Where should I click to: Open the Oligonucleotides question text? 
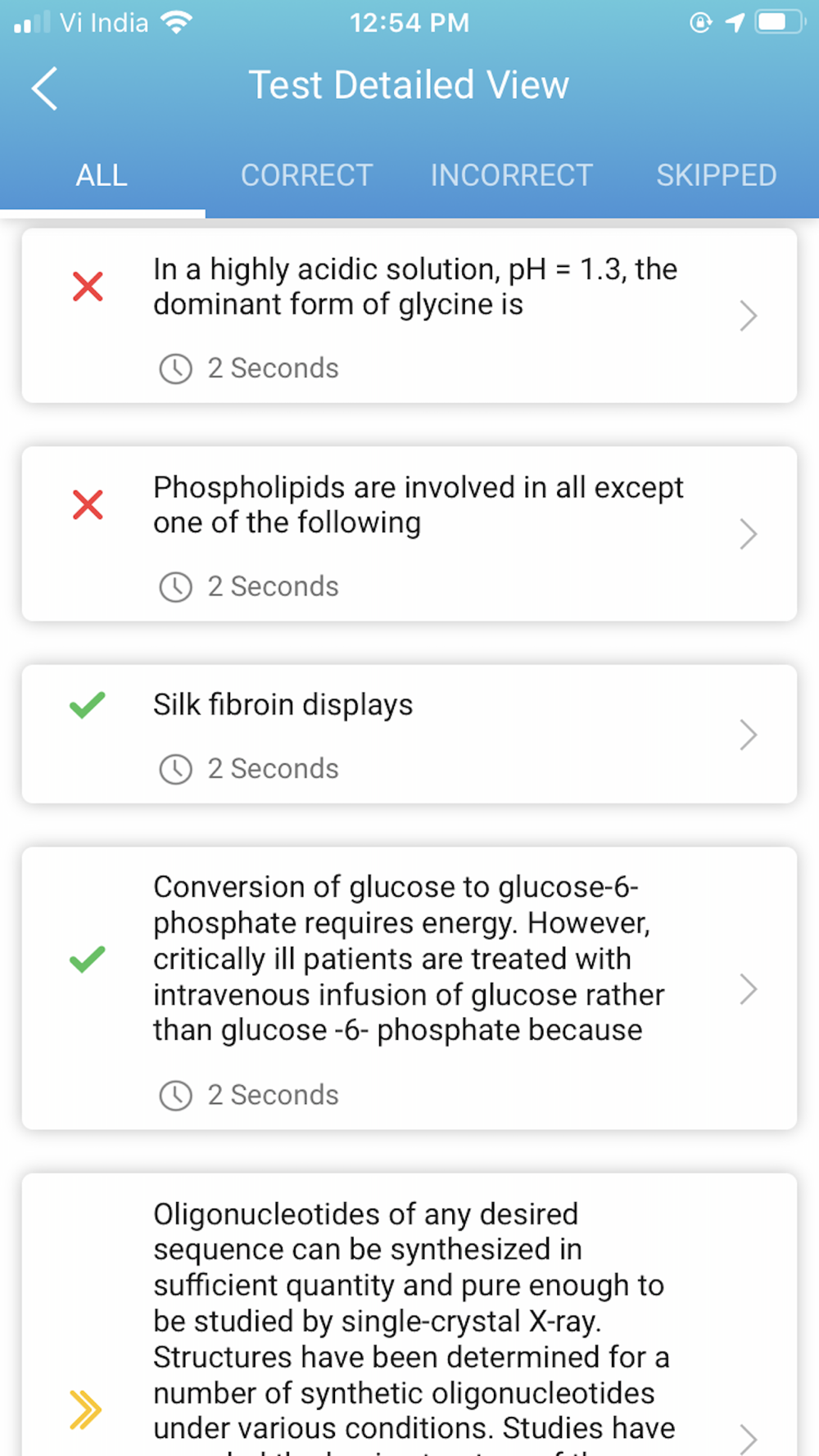409,1320
